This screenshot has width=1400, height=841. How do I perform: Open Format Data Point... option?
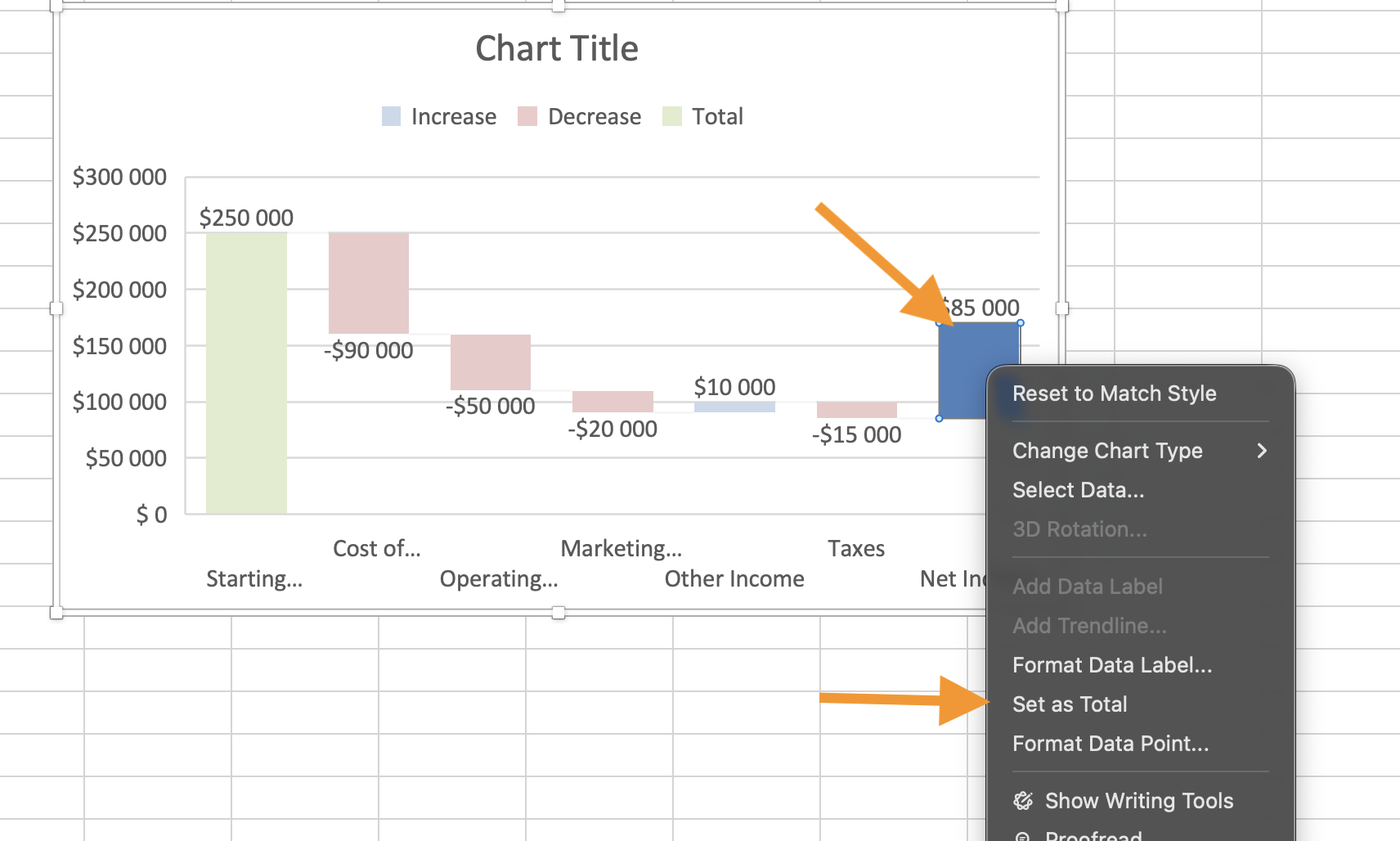(1110, 744)
